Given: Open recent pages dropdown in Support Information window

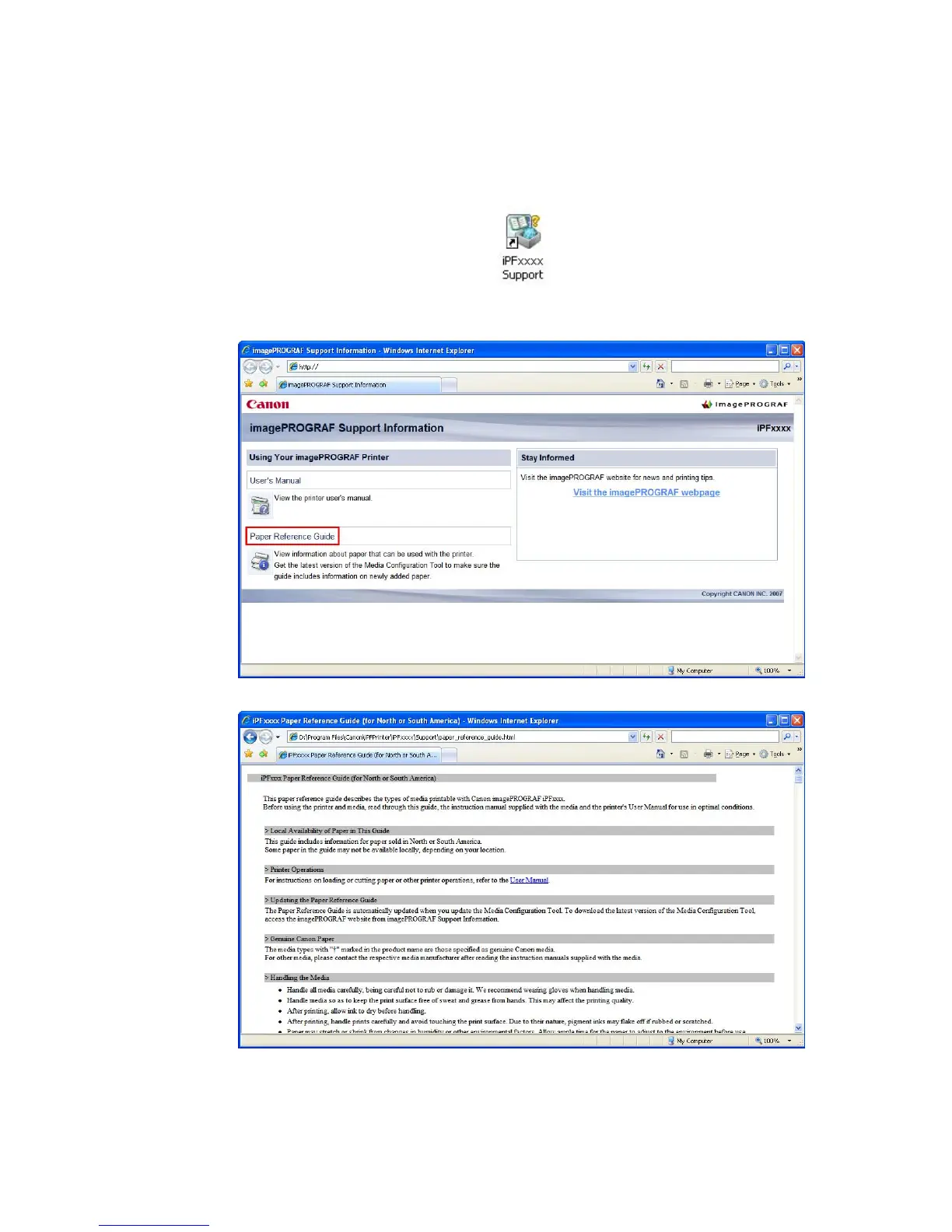Looking at the screenshot, I should tap(278, 367).
